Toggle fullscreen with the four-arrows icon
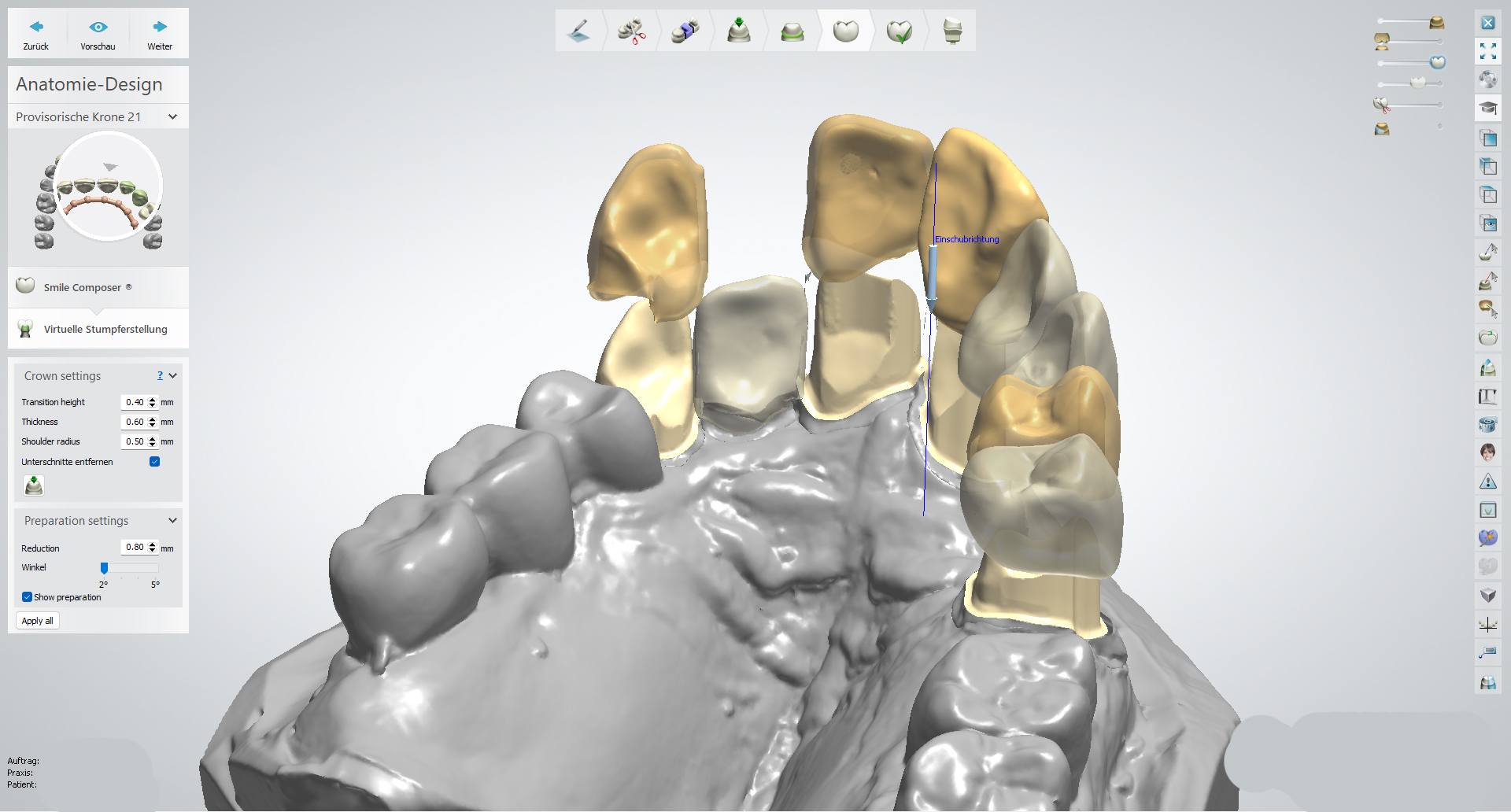The image size is (1511, 812). pos(1487,52)
